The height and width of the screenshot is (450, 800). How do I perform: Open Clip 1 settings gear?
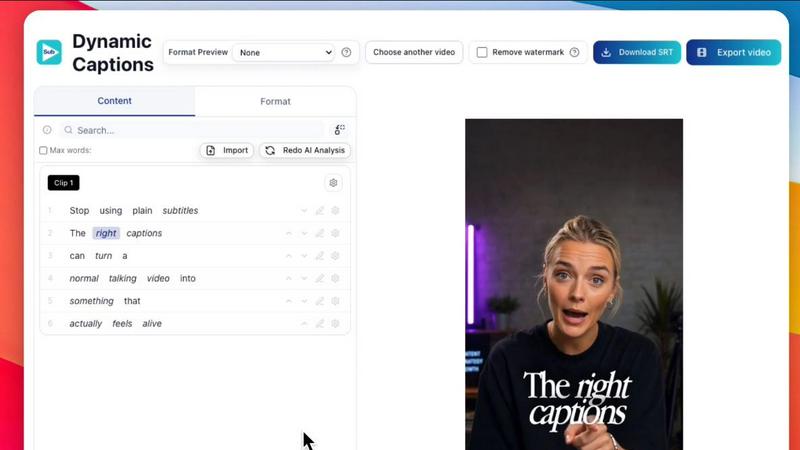333,183
